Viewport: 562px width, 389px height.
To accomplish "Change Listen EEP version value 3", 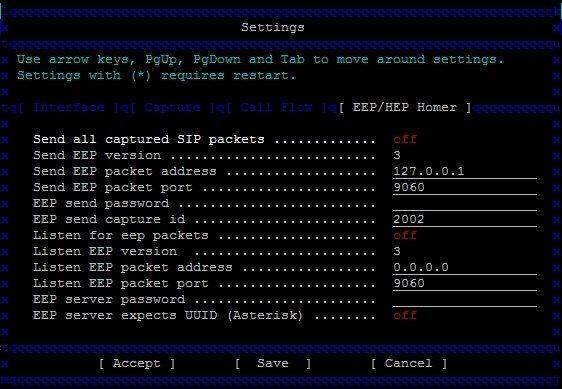I will pyautogui.click(x=397, y=251).
